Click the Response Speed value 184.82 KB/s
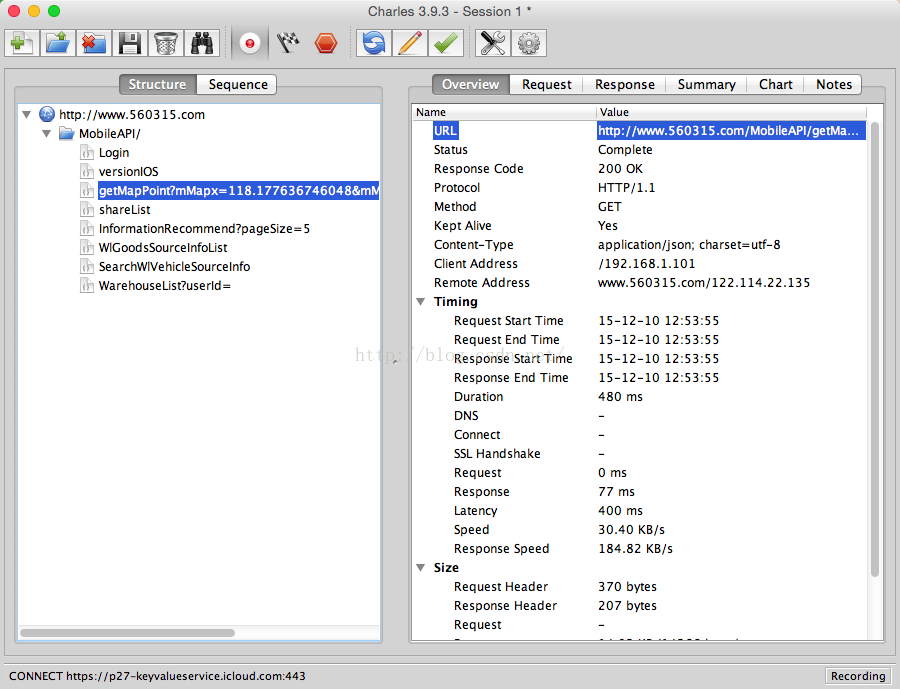 635,548
